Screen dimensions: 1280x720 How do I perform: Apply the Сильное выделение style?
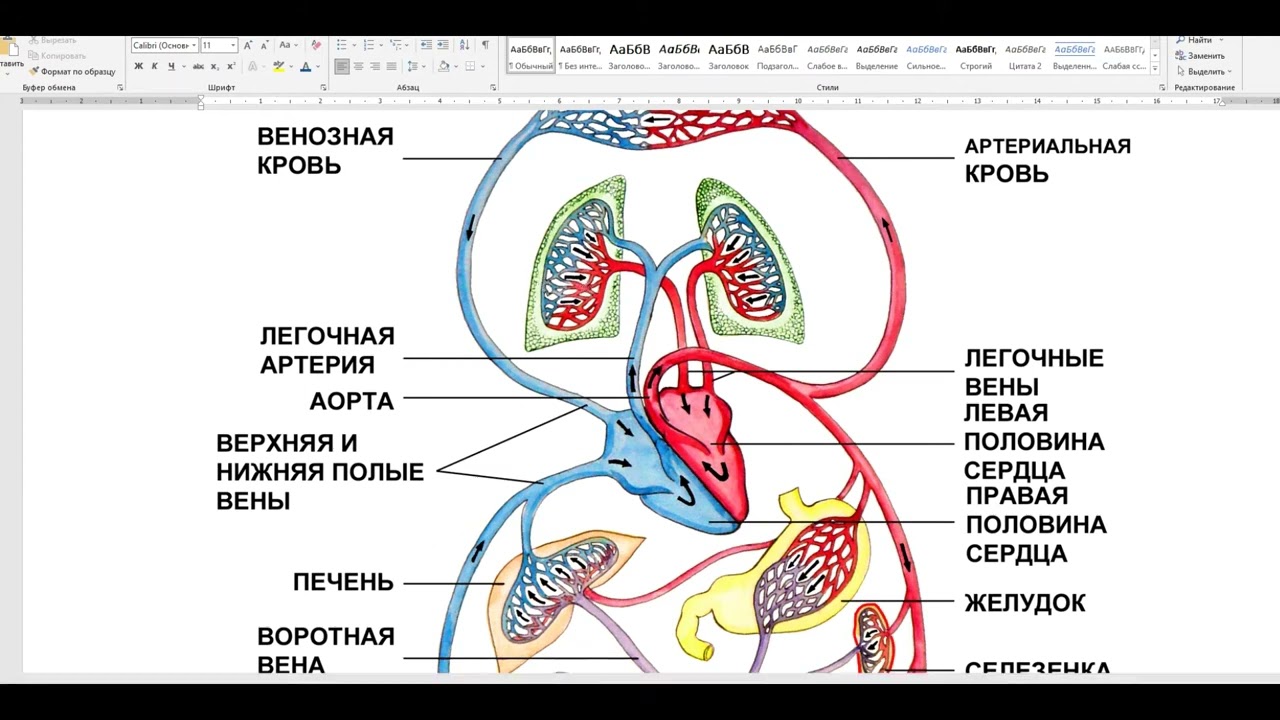click(x=926, y=56)
